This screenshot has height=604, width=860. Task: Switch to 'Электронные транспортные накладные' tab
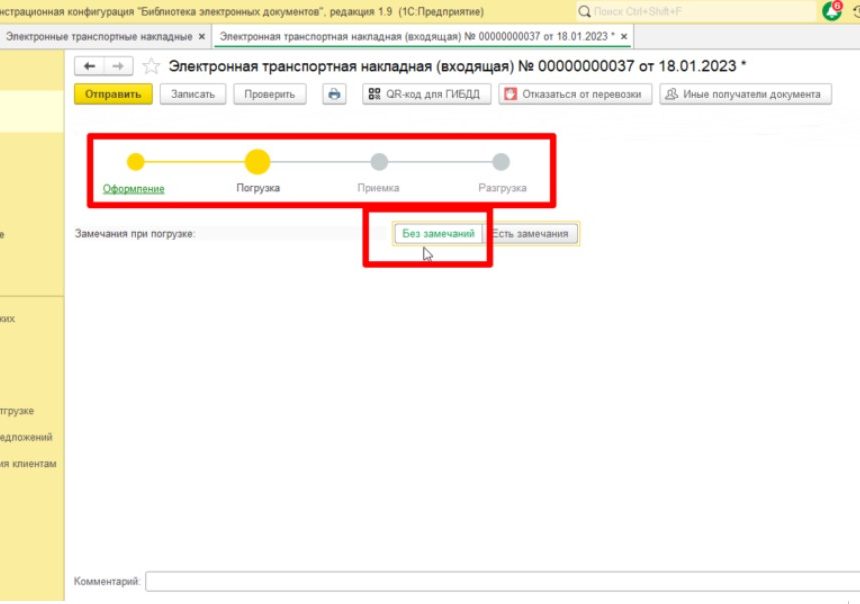tap(99, 37)
